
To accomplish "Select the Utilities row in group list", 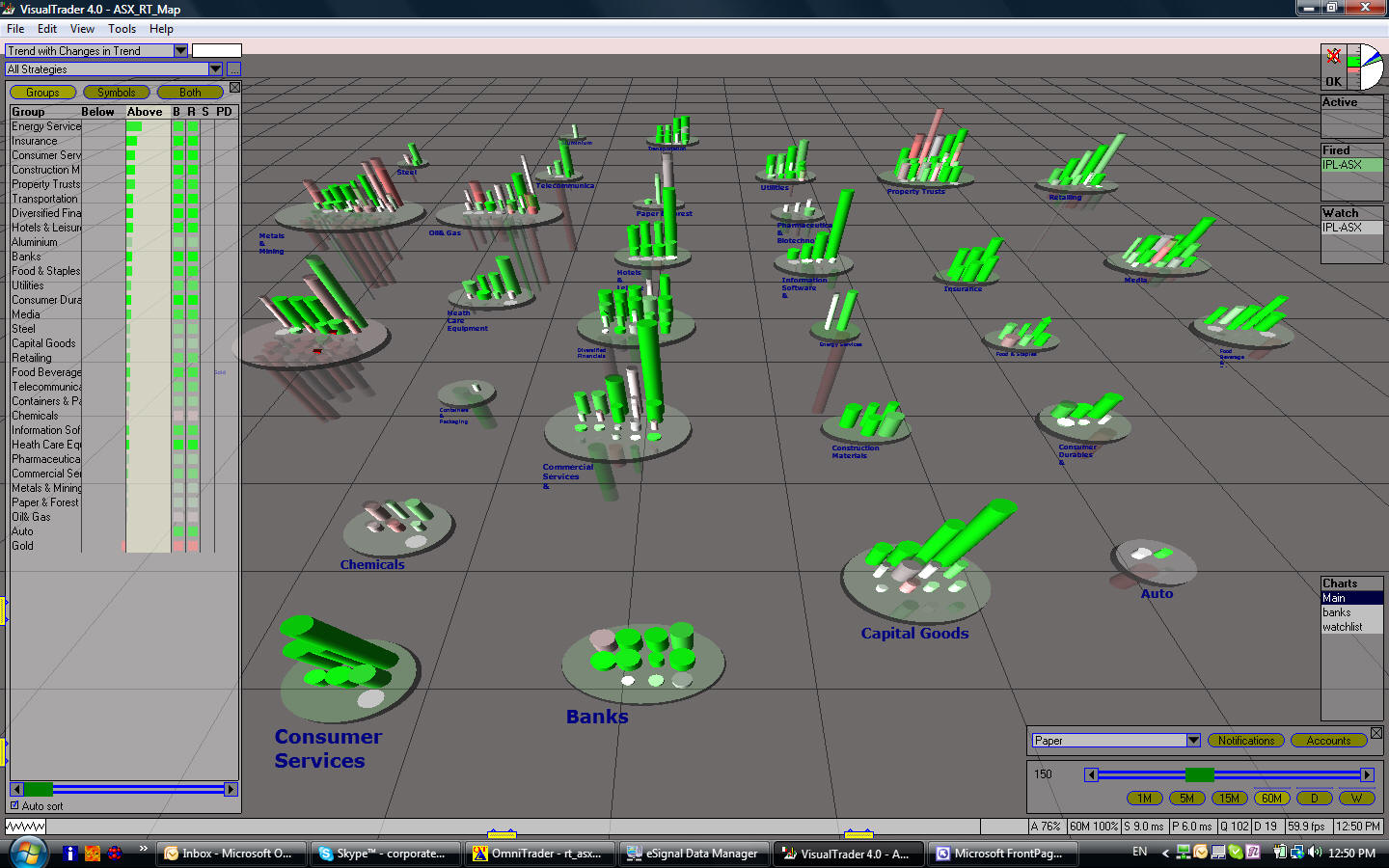I will 123,285.
